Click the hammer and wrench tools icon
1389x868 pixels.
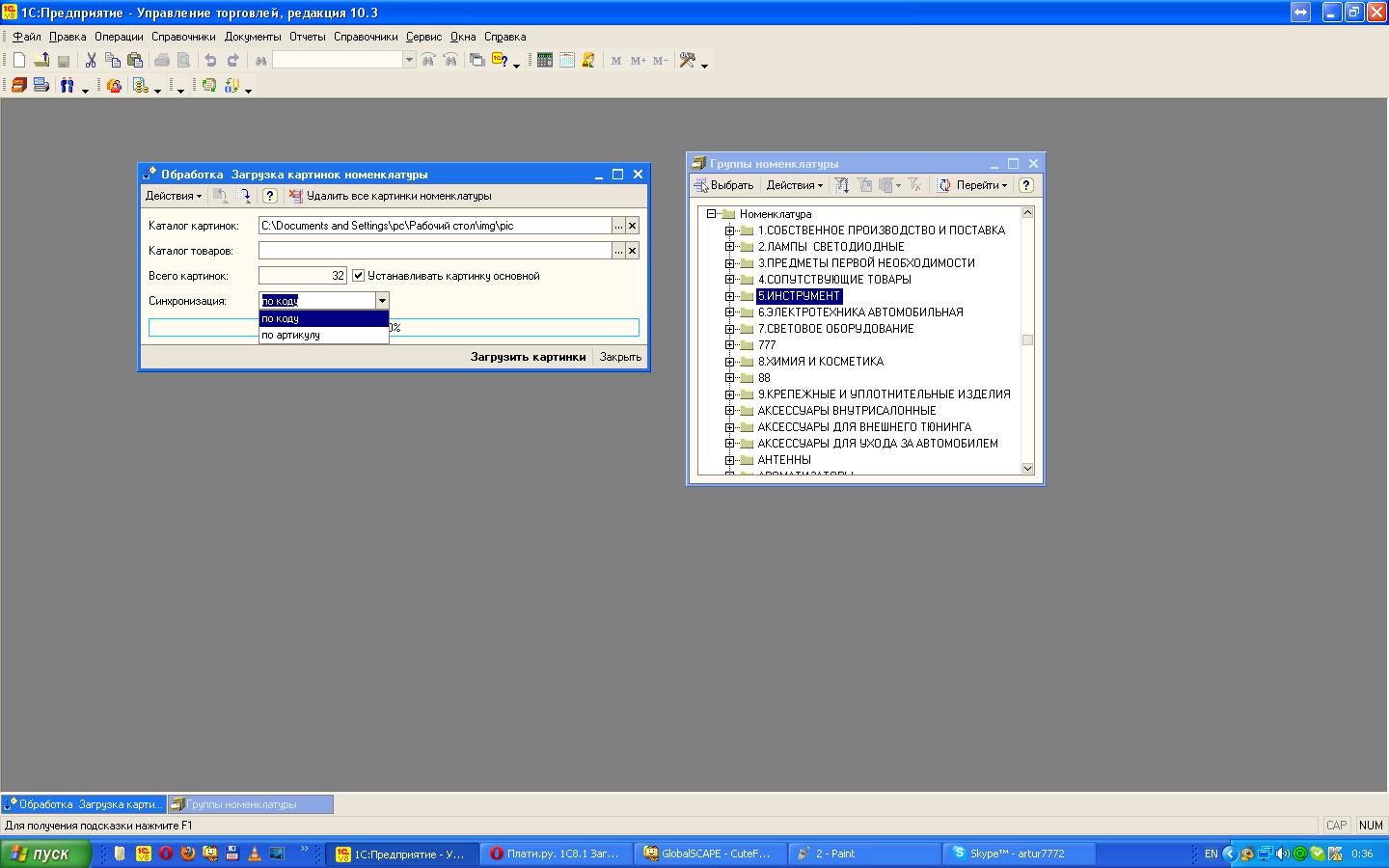click(688, 60)
